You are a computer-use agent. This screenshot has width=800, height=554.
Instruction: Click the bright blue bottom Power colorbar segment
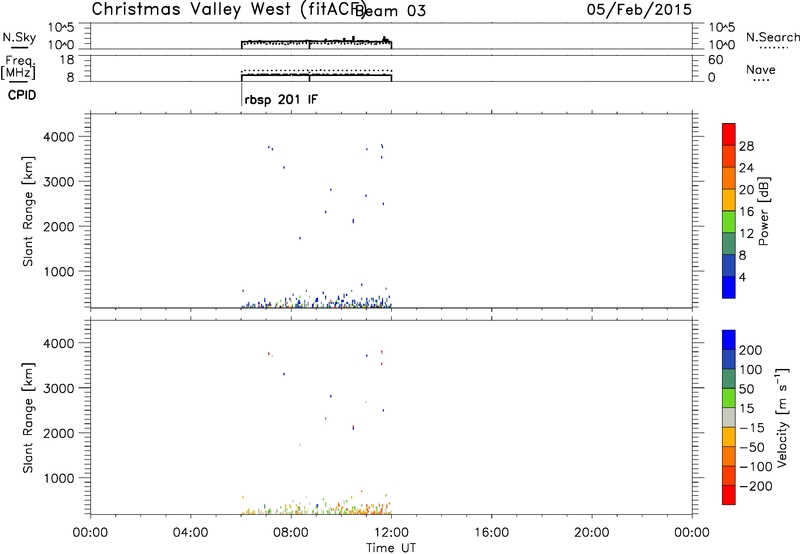pos(729,287)
